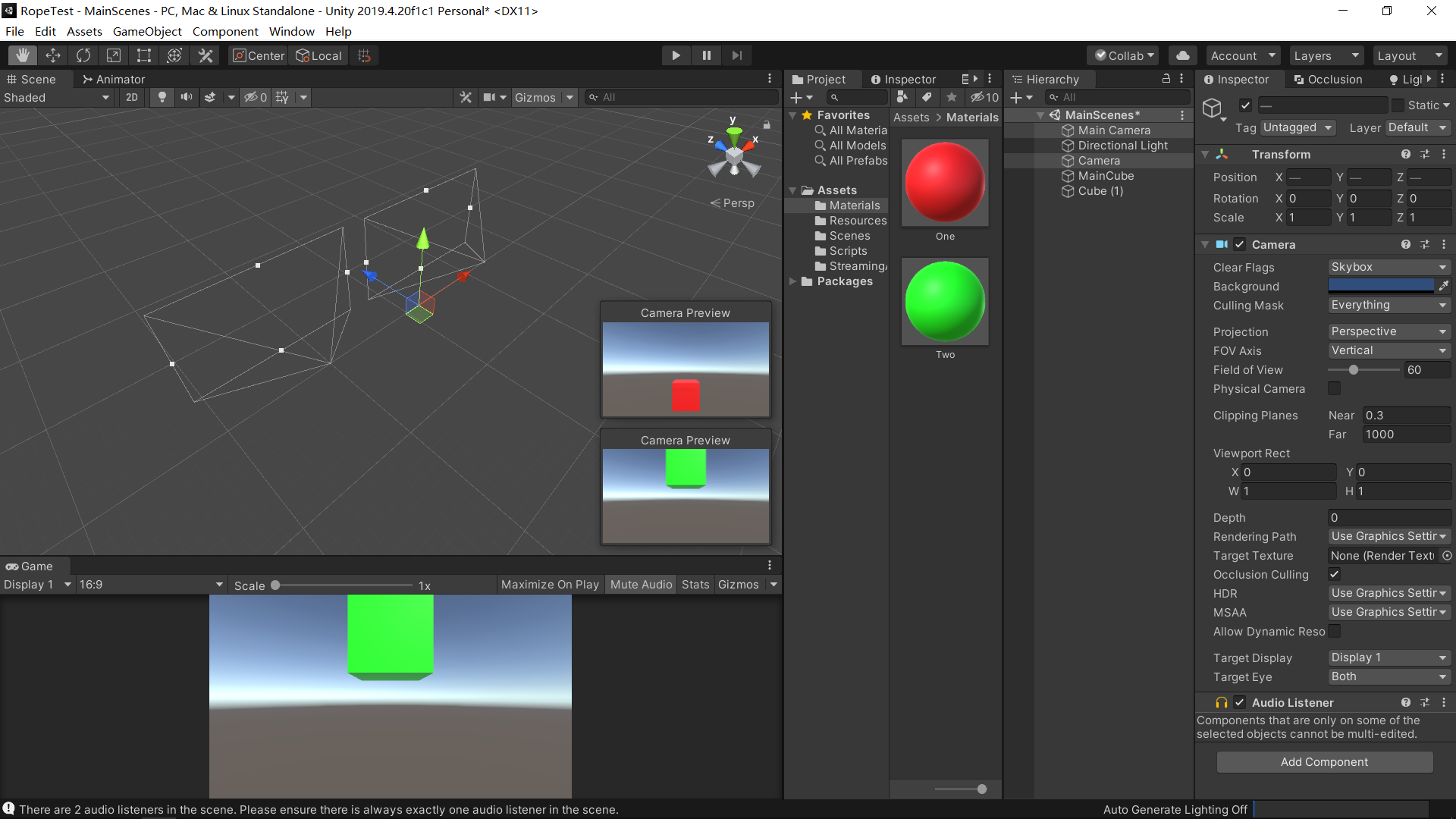Pause the game with the Pause button
The height and width of the screenshot is (819, 1456).
(x=706, y=55)
